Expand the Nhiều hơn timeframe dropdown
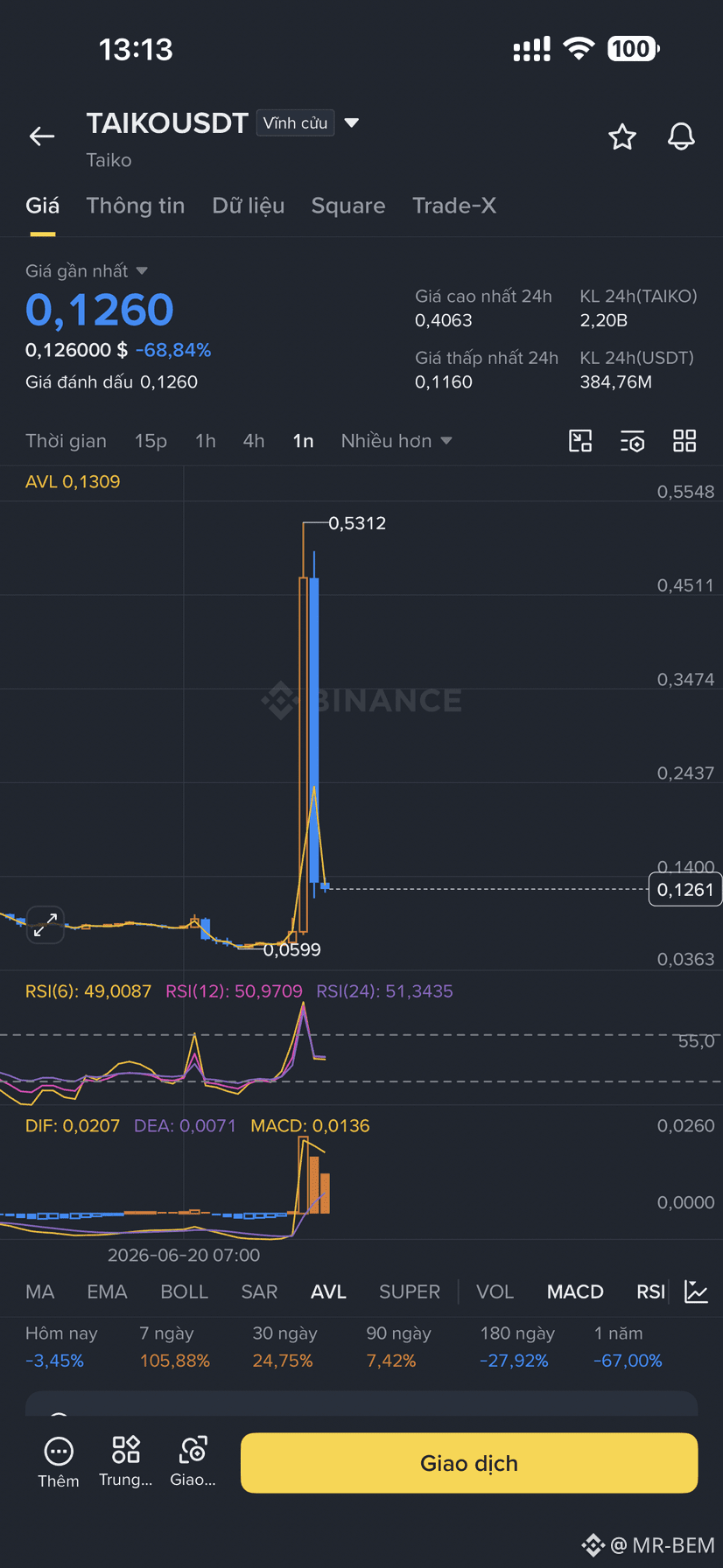 pos(397,441)
